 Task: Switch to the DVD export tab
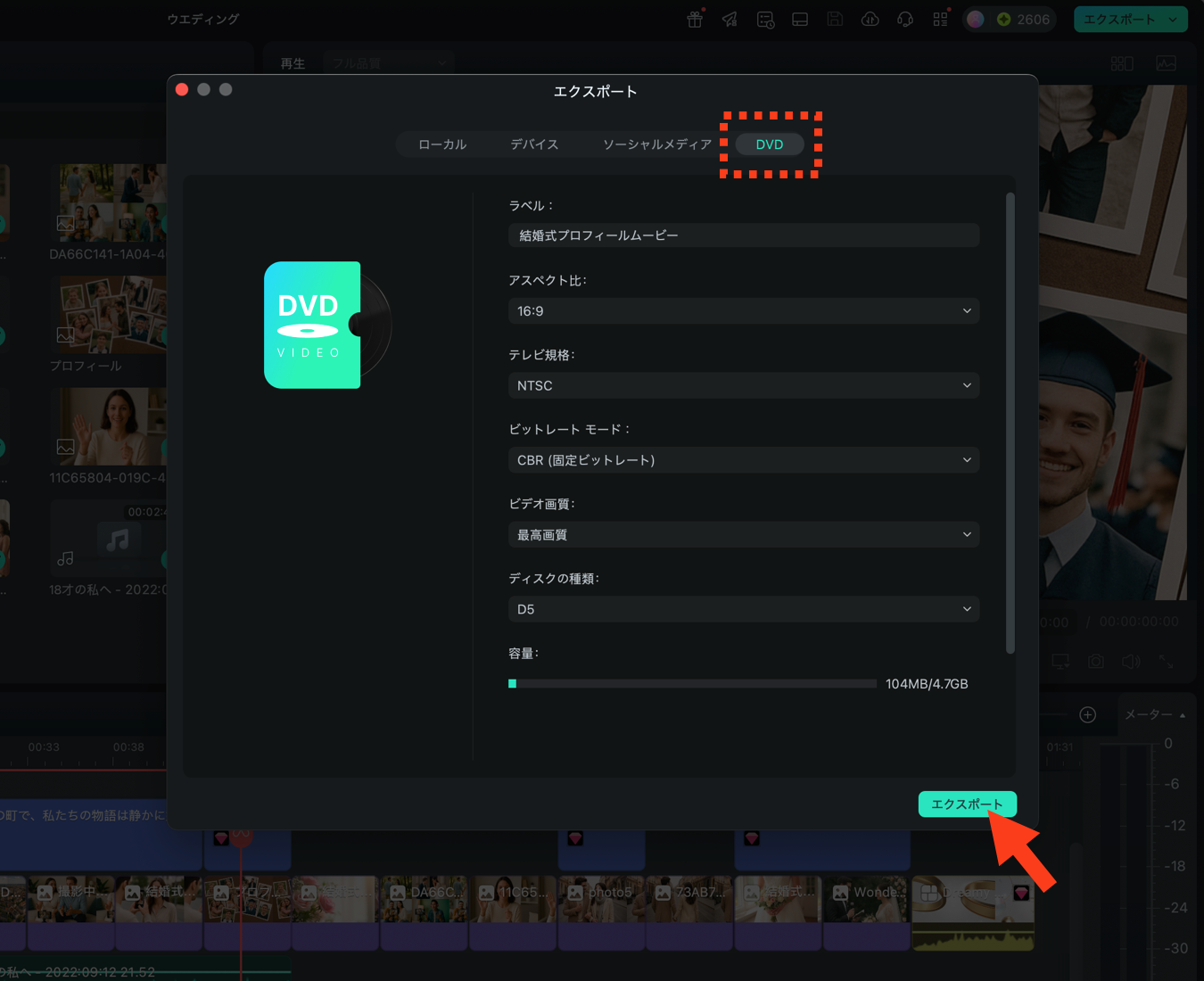pyautogui.click(x=769, y=144)
